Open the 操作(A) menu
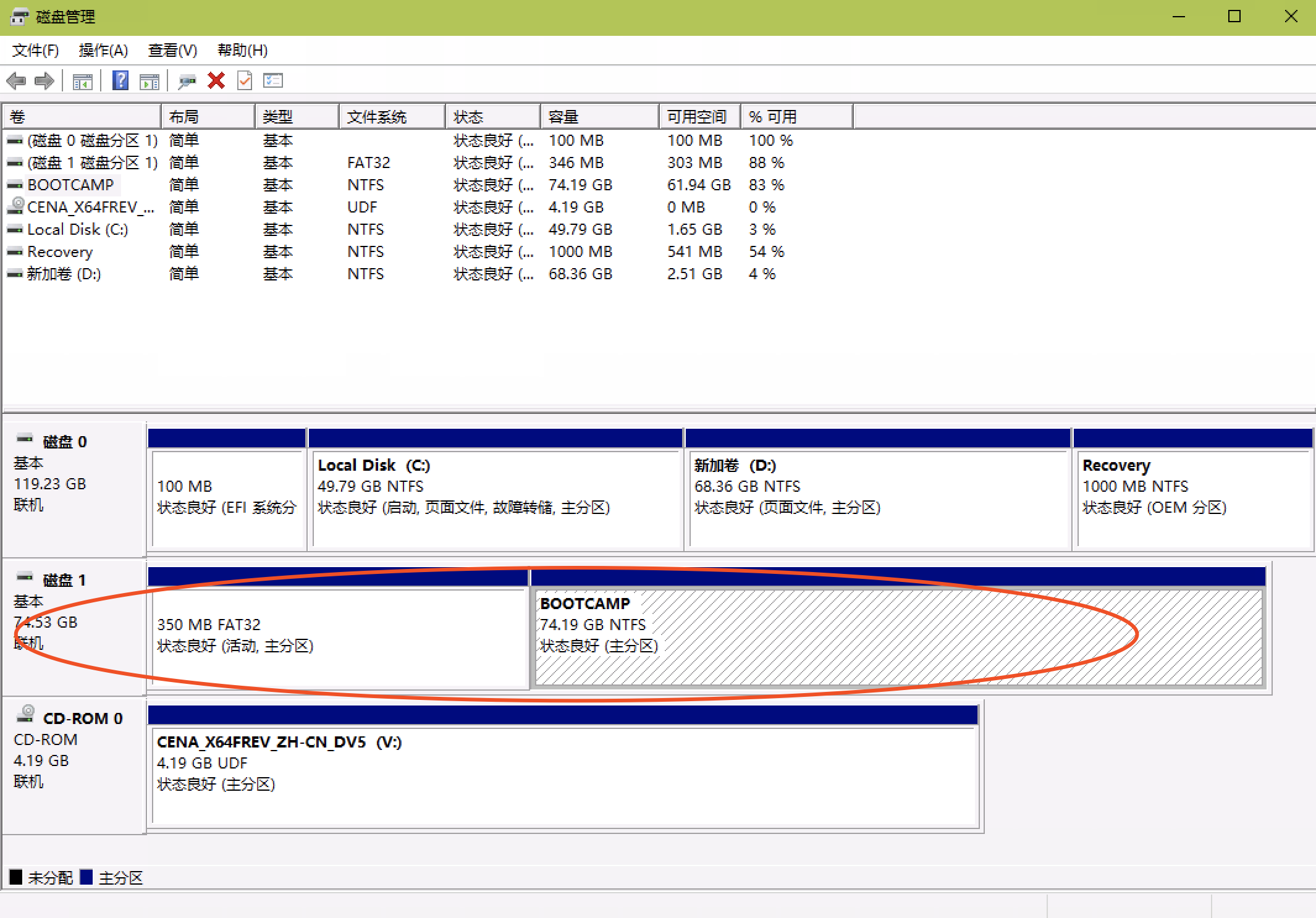Viewport: 1316px width, 918px height. 103,51
